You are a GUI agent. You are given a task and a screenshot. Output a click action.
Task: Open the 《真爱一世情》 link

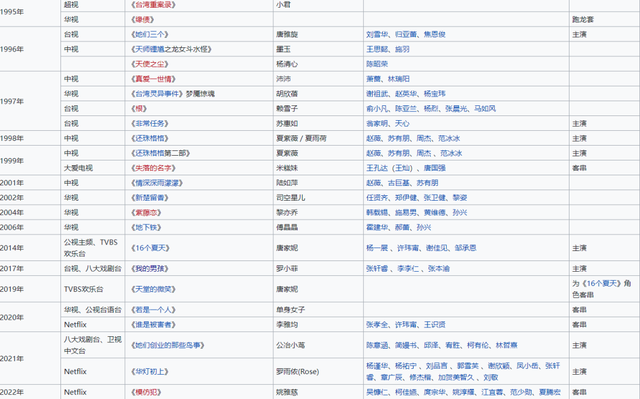tap(153, 79)
